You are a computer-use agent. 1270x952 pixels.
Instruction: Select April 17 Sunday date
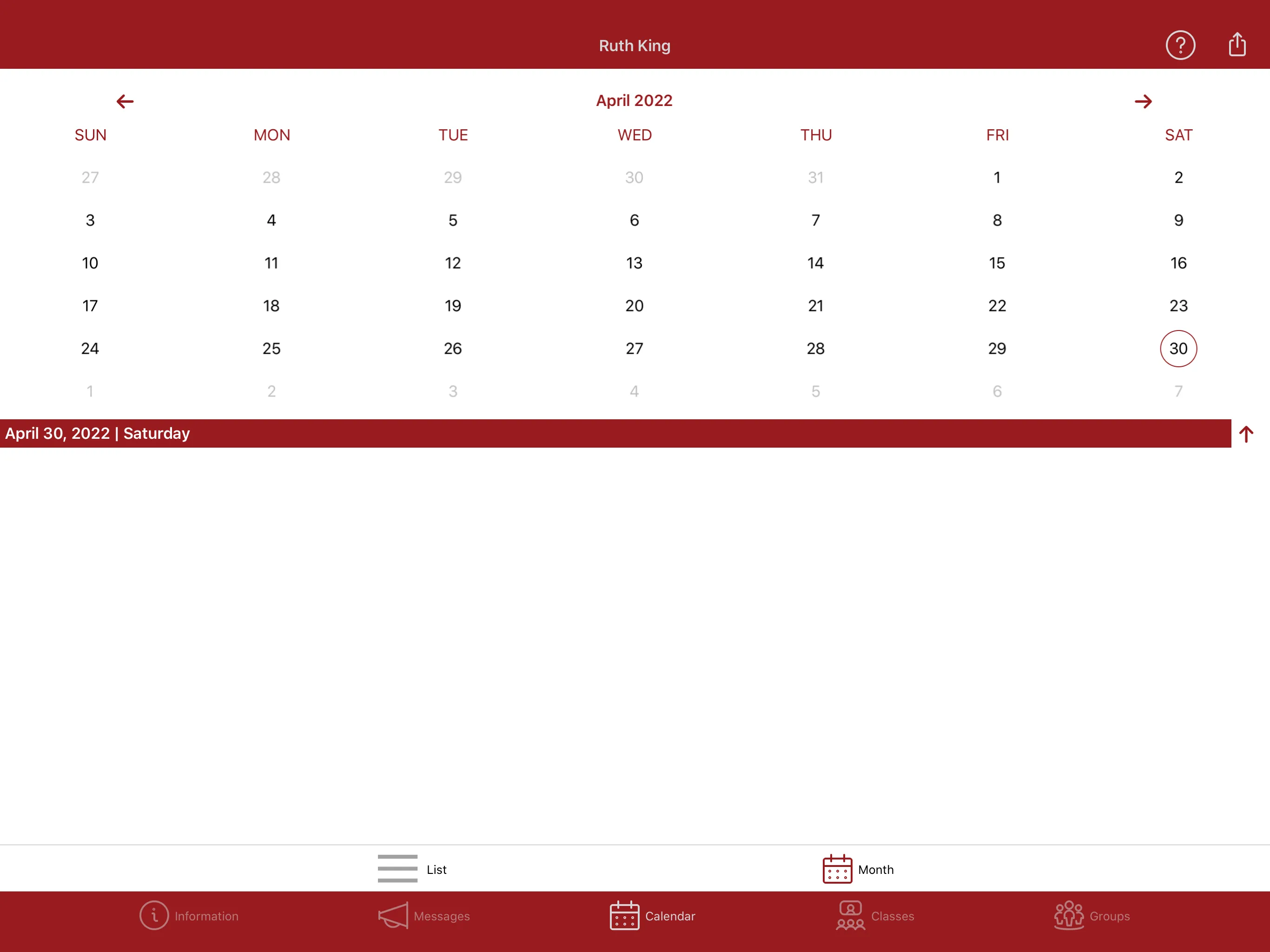[90, 305]
